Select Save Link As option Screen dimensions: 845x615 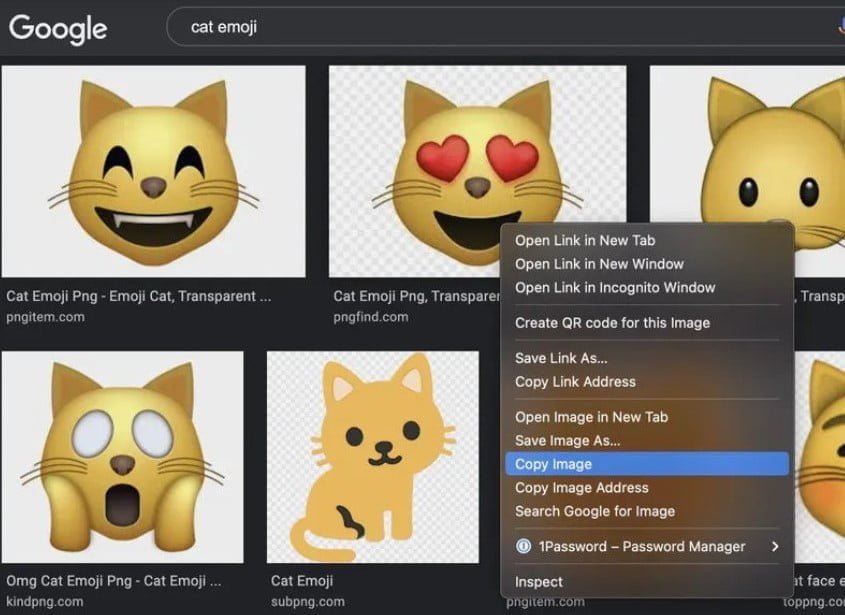tap(561, 358)
